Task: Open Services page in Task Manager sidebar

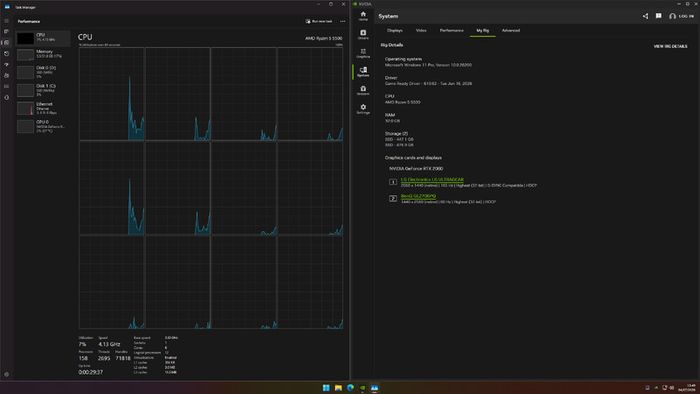Action: [6, 97]
